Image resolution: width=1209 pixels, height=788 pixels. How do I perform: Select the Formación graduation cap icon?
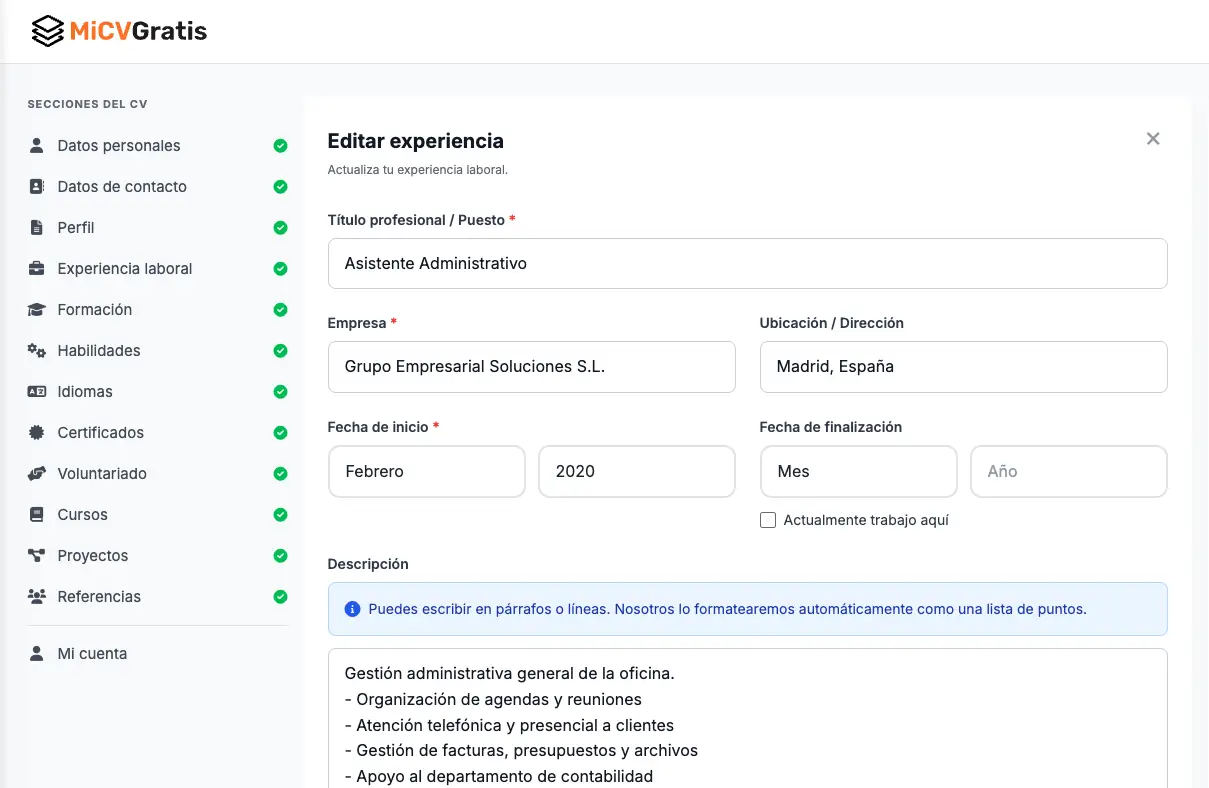pyautogui.click(x=36, y=309)
